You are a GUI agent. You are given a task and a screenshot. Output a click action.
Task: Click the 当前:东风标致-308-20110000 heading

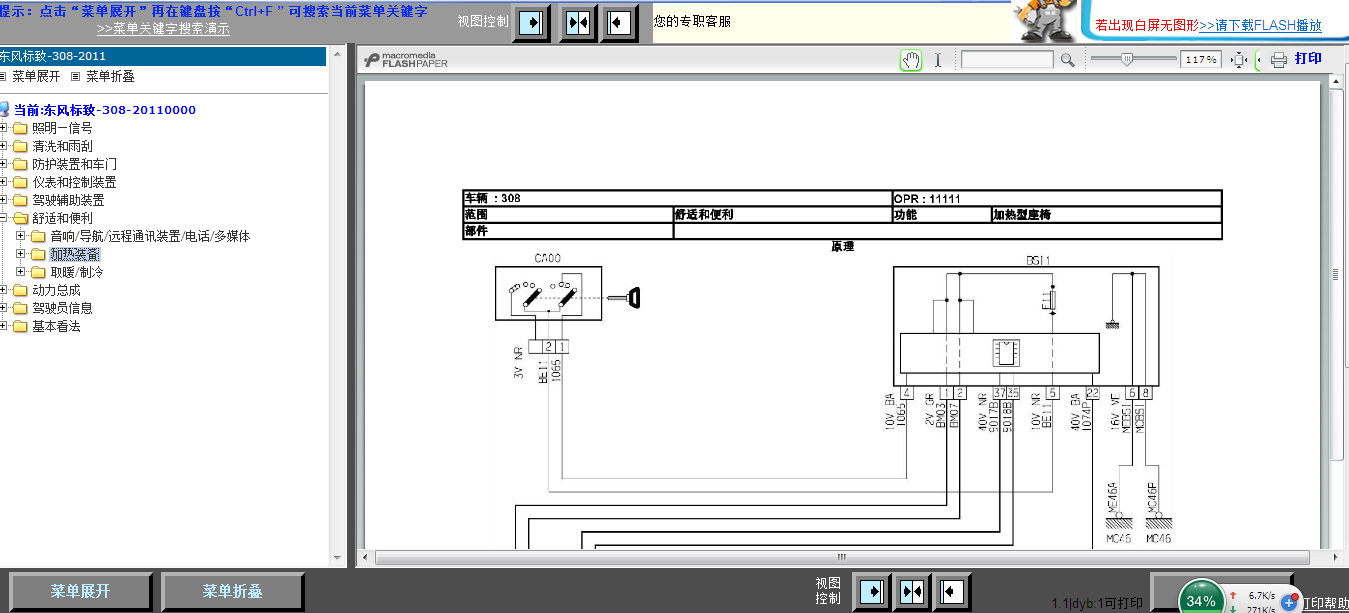pos(104,110)
